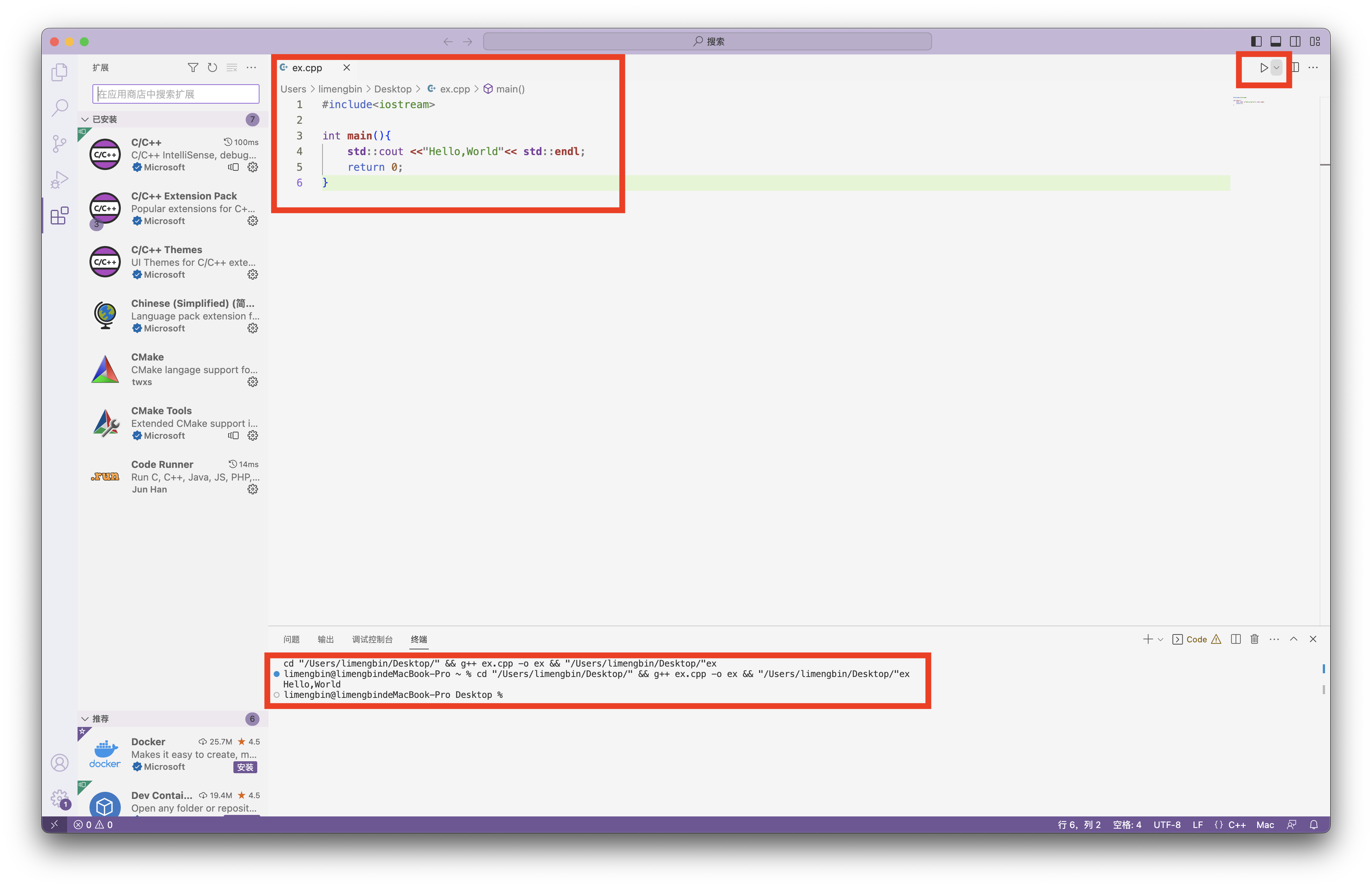Open Code Runner extension gear settings
The image size is (1372, 888).
252,489
